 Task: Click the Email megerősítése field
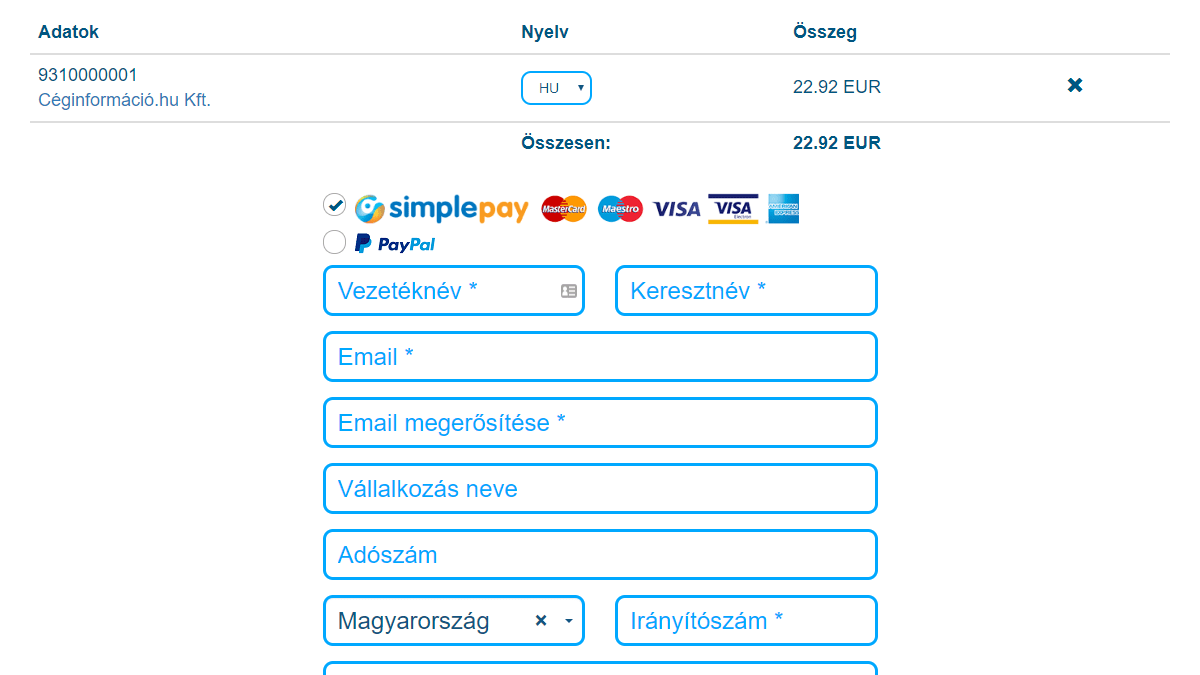pos(600,423)
